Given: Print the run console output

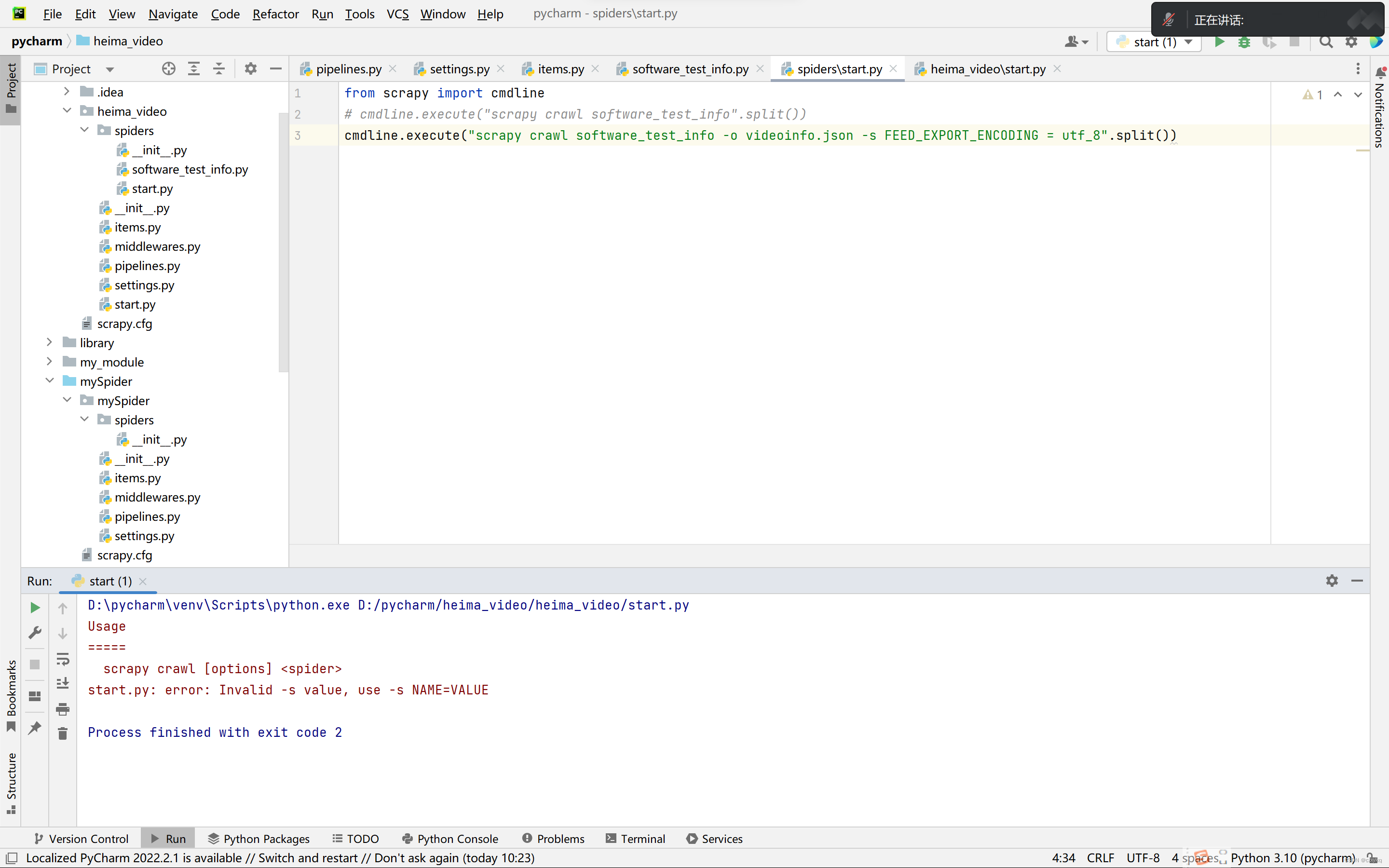Looking at the screenshot, I should pos(63,709).
